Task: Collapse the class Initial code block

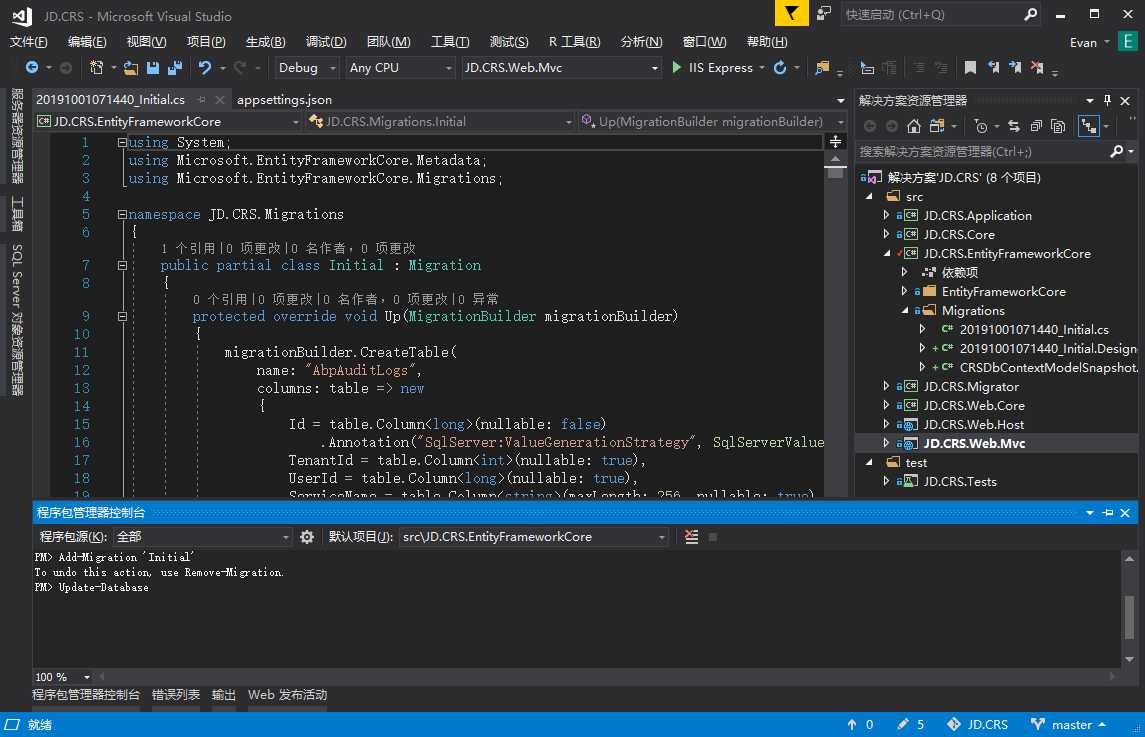Action: [122, 265]
